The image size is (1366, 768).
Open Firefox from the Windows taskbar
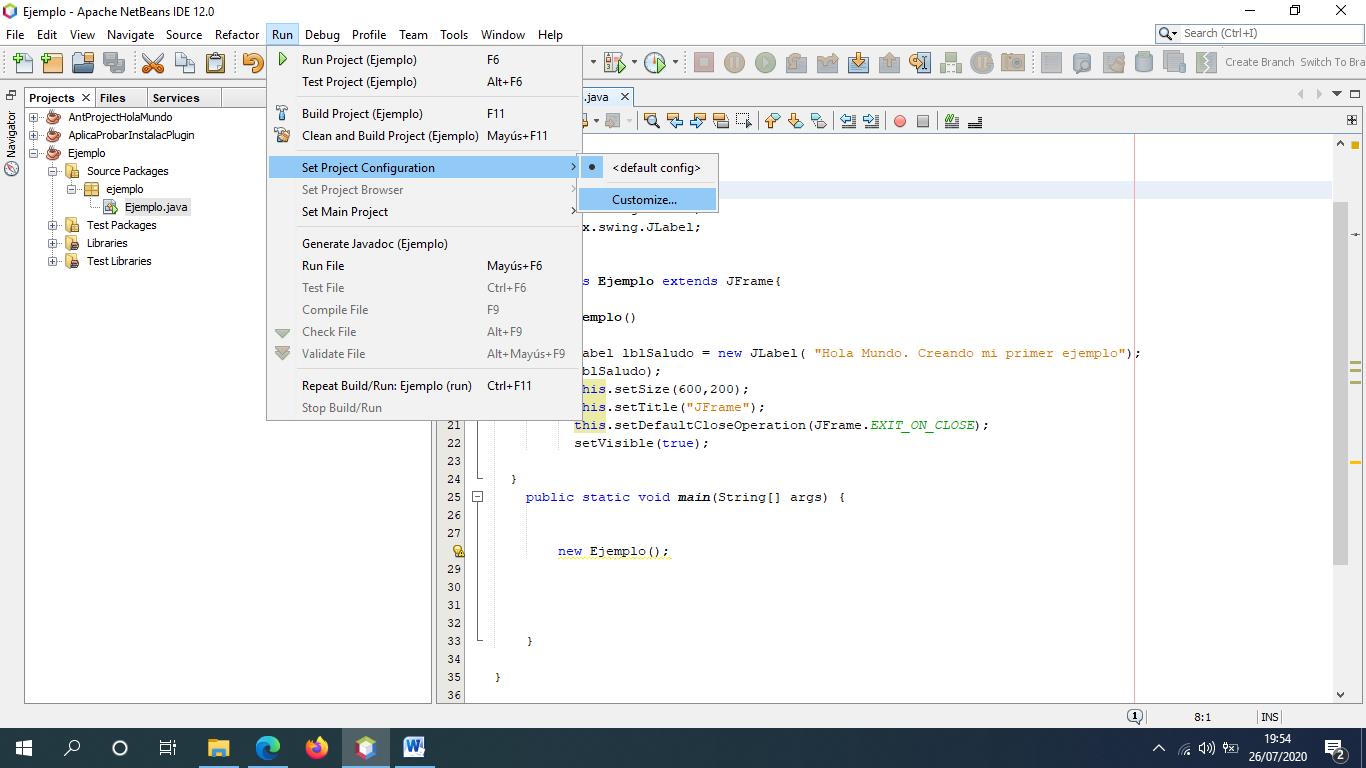click(317, 747)
